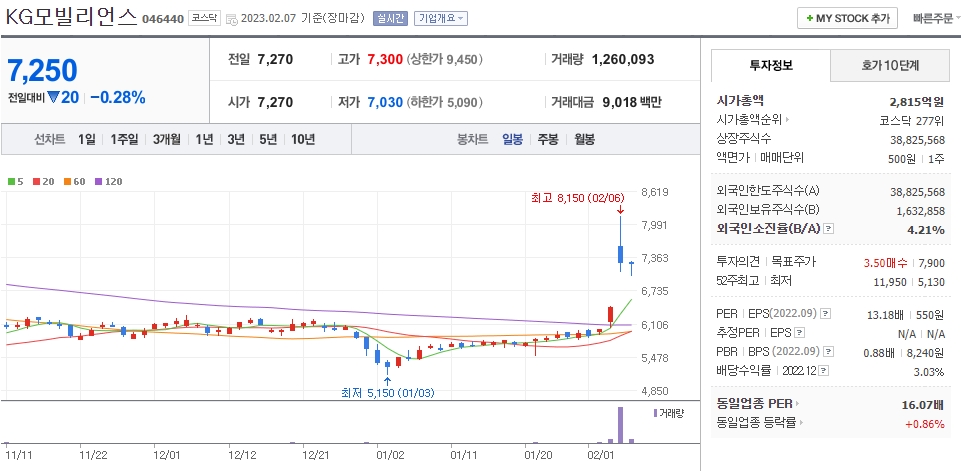Click the current price 7,250

point(42,71)
